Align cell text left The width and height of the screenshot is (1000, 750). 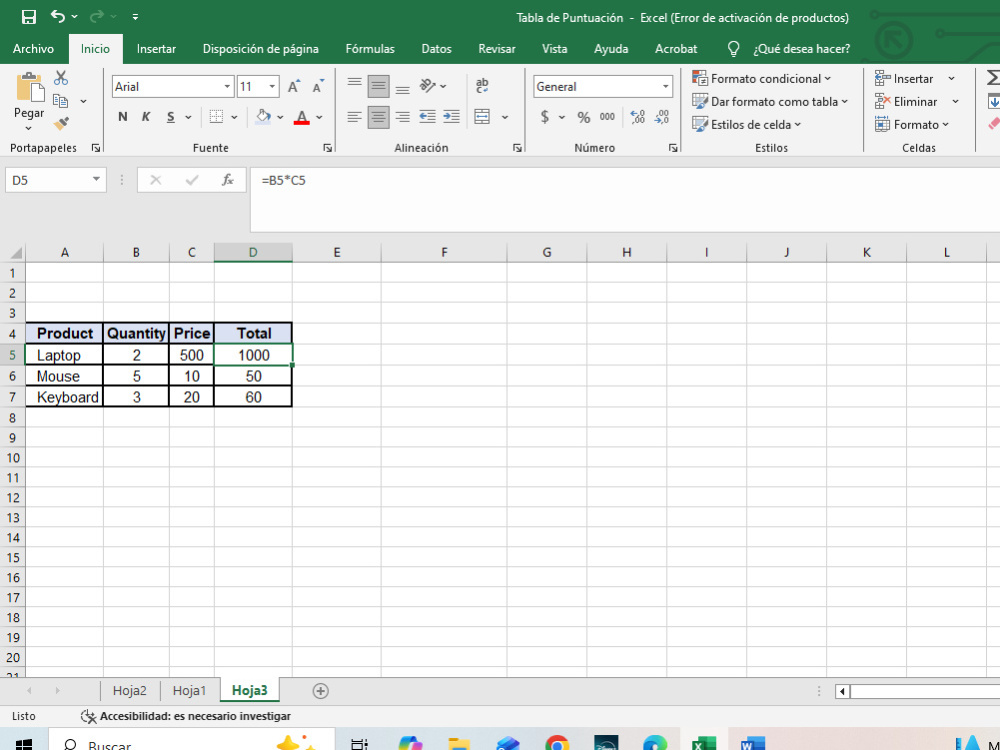click(x=355, y=117)
